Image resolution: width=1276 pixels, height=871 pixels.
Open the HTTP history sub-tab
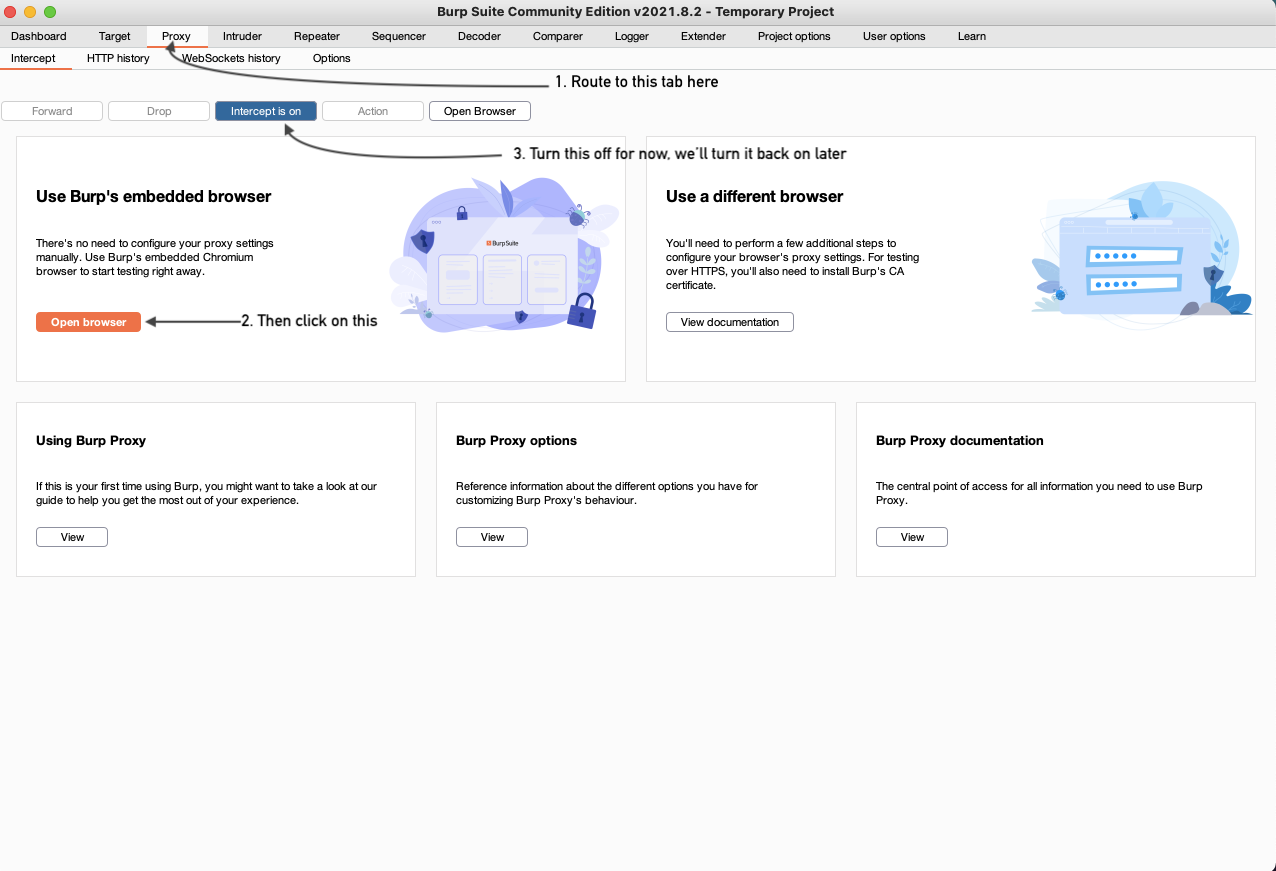[118, 58]
